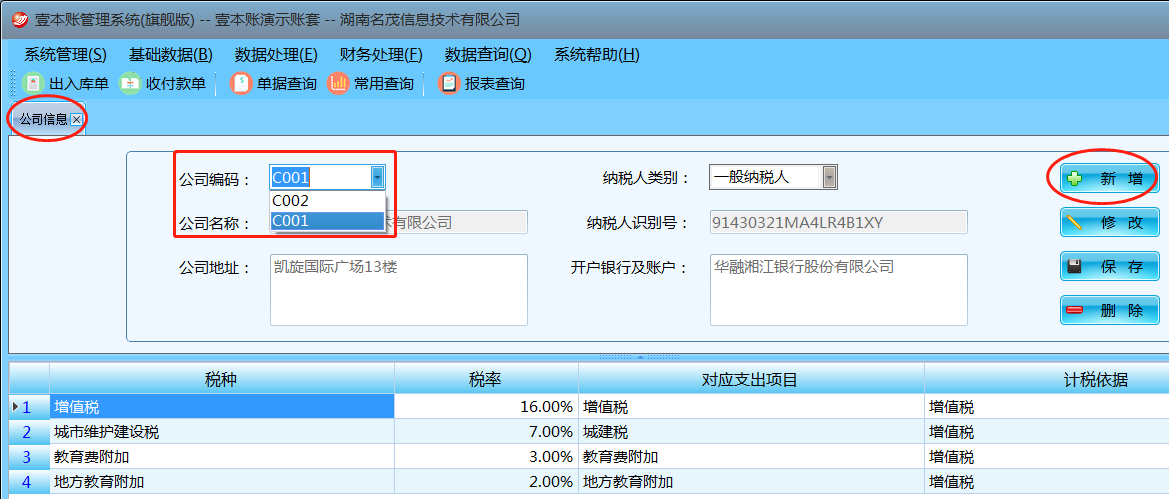Click the 删除 button

(x=1109, y=310)
